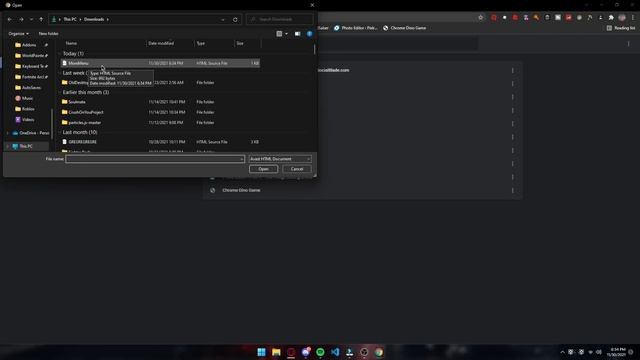640x360 pixels.
Task: Bookmark this page star in Chrome
Action: pyautogui.click(x=481, y=18)
